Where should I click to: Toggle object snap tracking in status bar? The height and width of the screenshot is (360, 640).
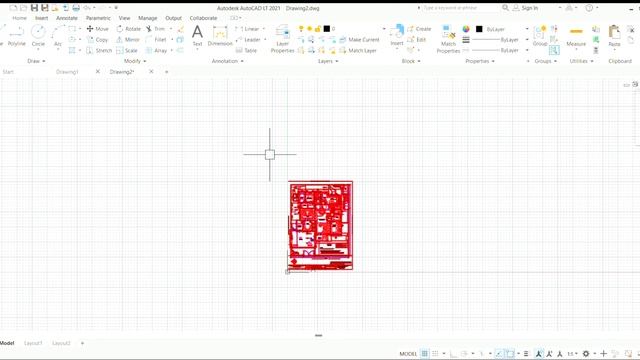click(499, 353)
